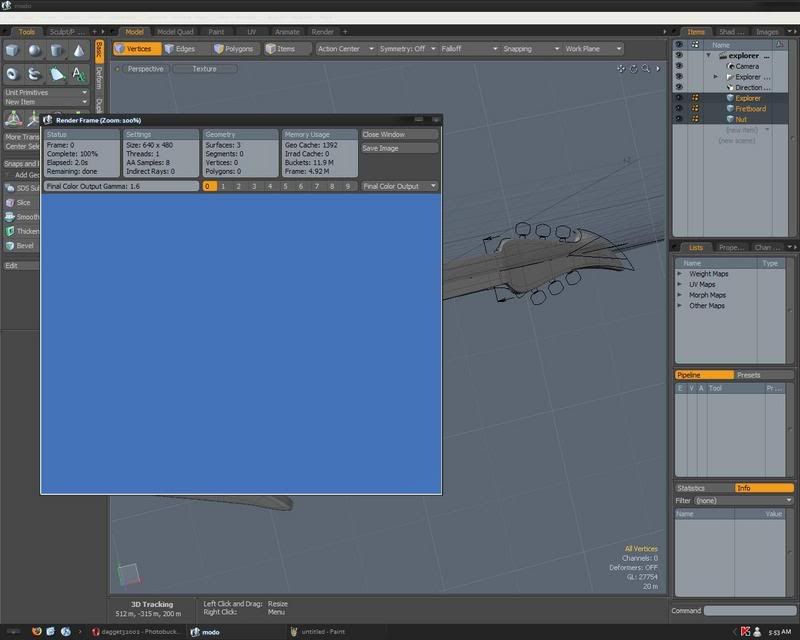Open the Final Color Output dropdown
Image resolution: width=800 pixels, height=640 pixels.
tap(400, 186)
